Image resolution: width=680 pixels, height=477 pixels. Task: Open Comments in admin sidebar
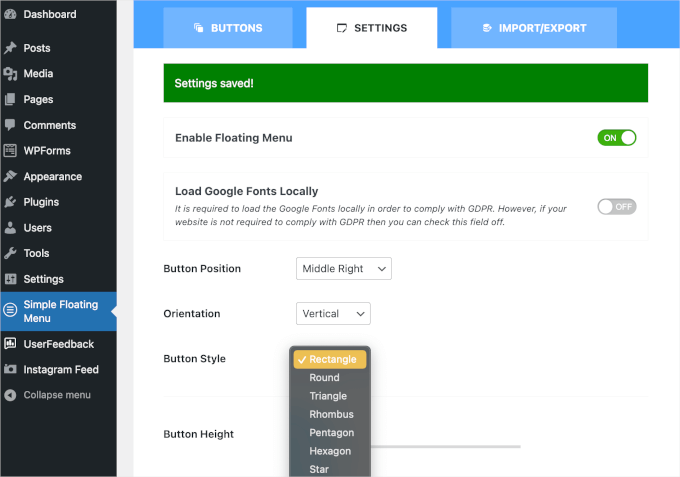pyautogui.click(x=58, y=125)
